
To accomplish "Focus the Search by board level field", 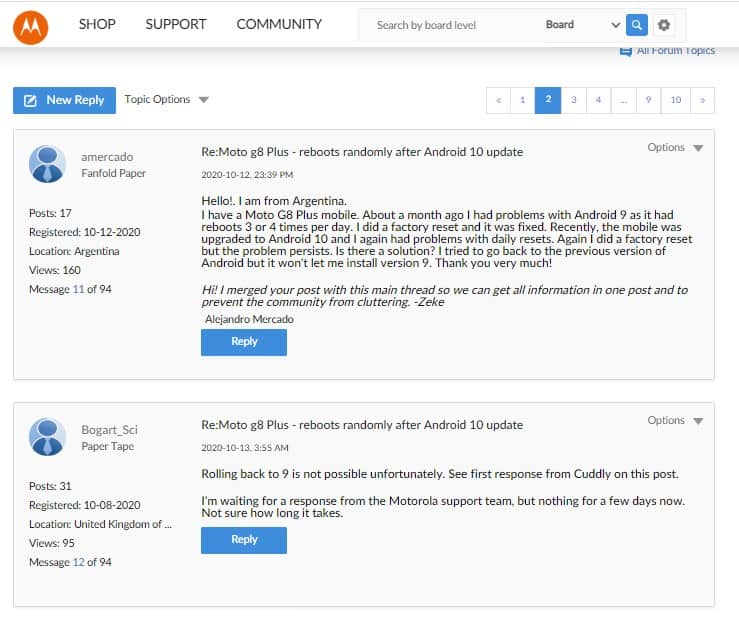I will coord(450,25).
